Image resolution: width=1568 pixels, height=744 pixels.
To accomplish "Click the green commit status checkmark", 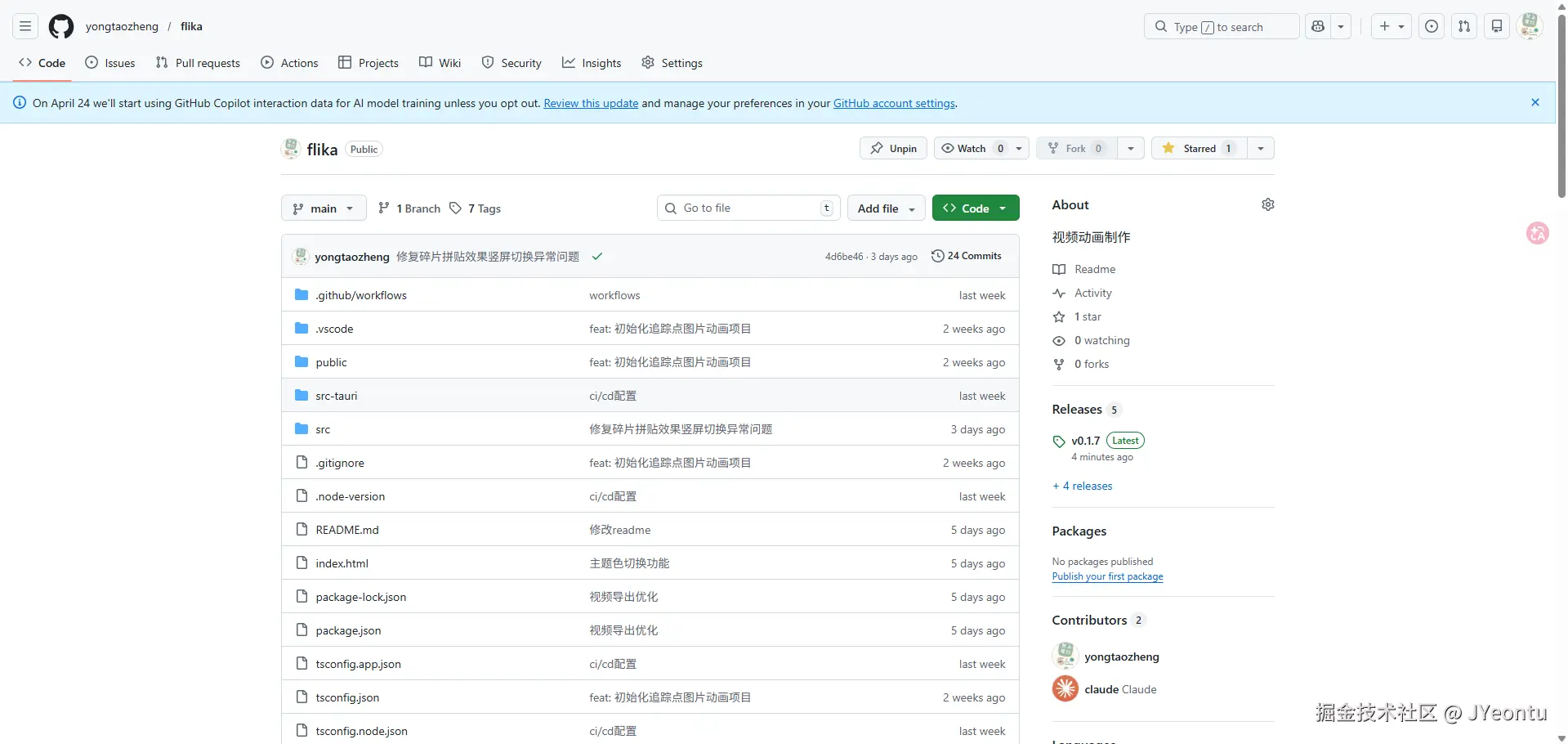I will pyautogui.click(x=597, y=256).
